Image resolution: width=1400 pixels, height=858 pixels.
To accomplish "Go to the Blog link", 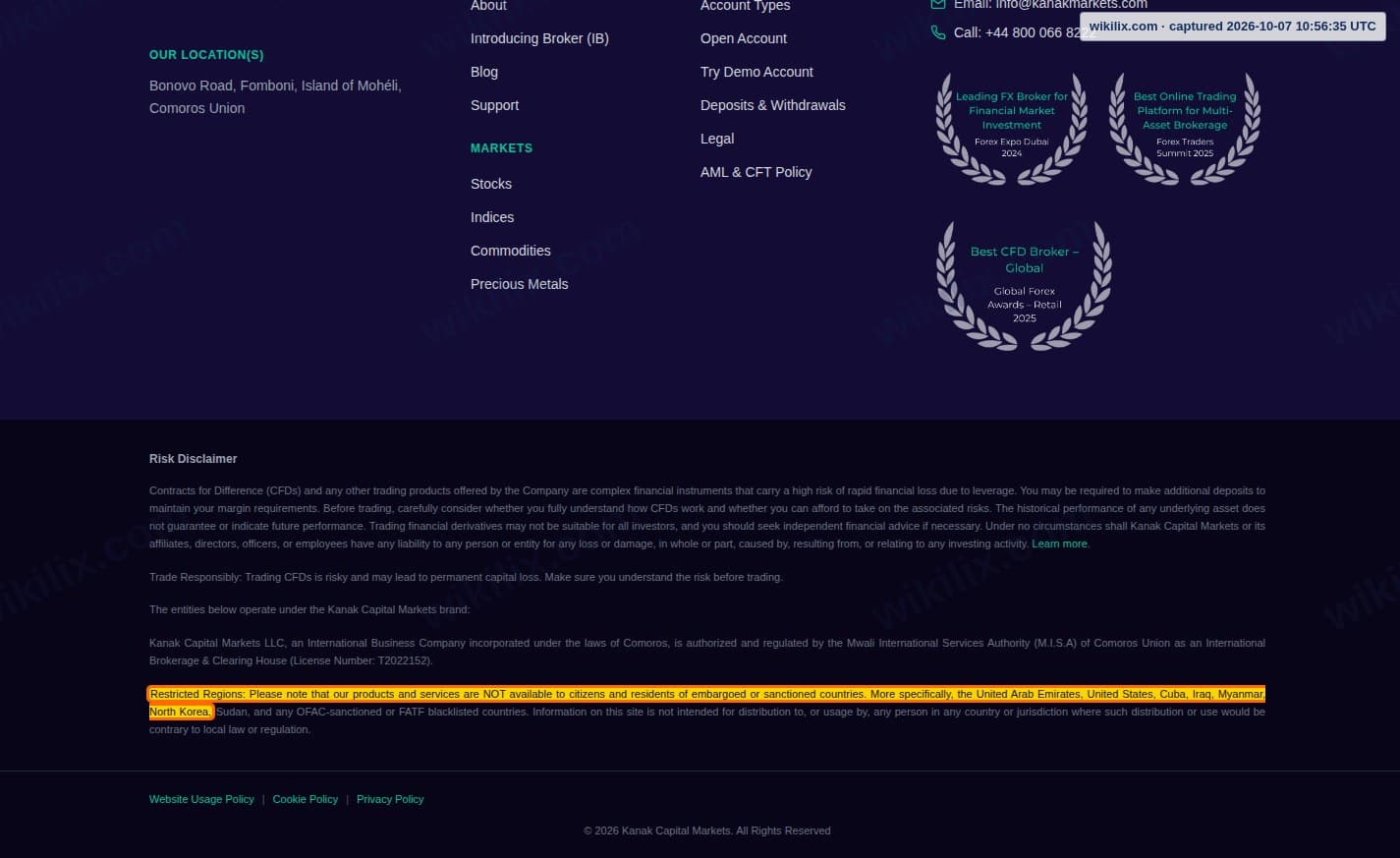I will [x=484, y=72].
